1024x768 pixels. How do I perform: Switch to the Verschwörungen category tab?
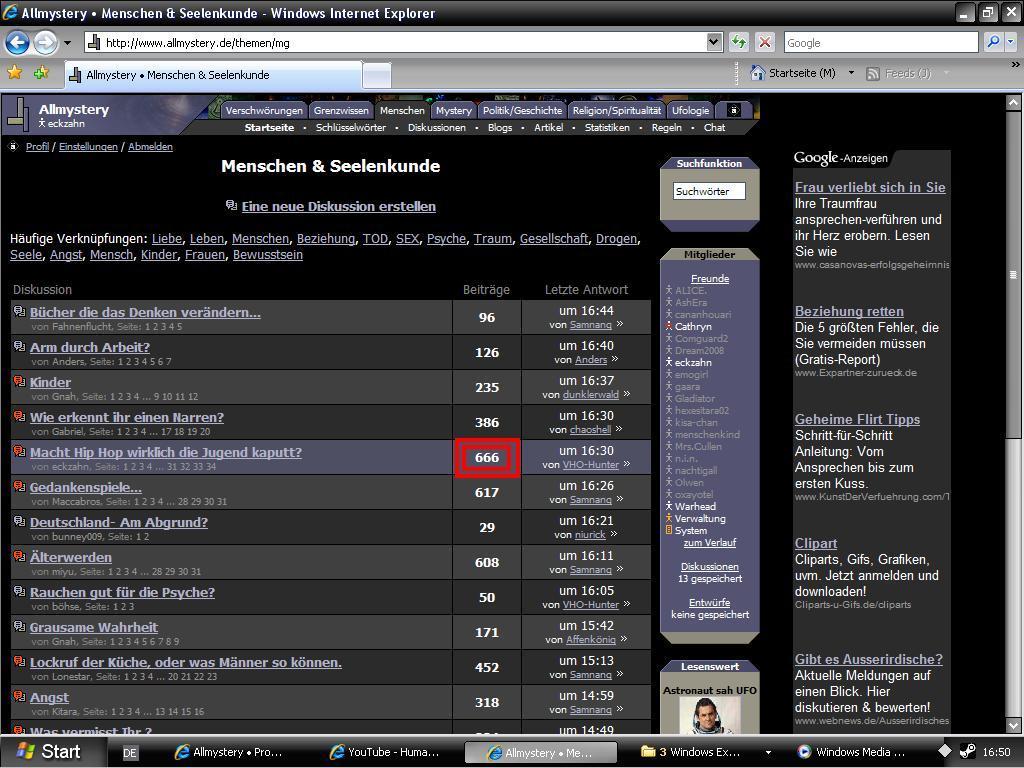click(x=264, y=110)
